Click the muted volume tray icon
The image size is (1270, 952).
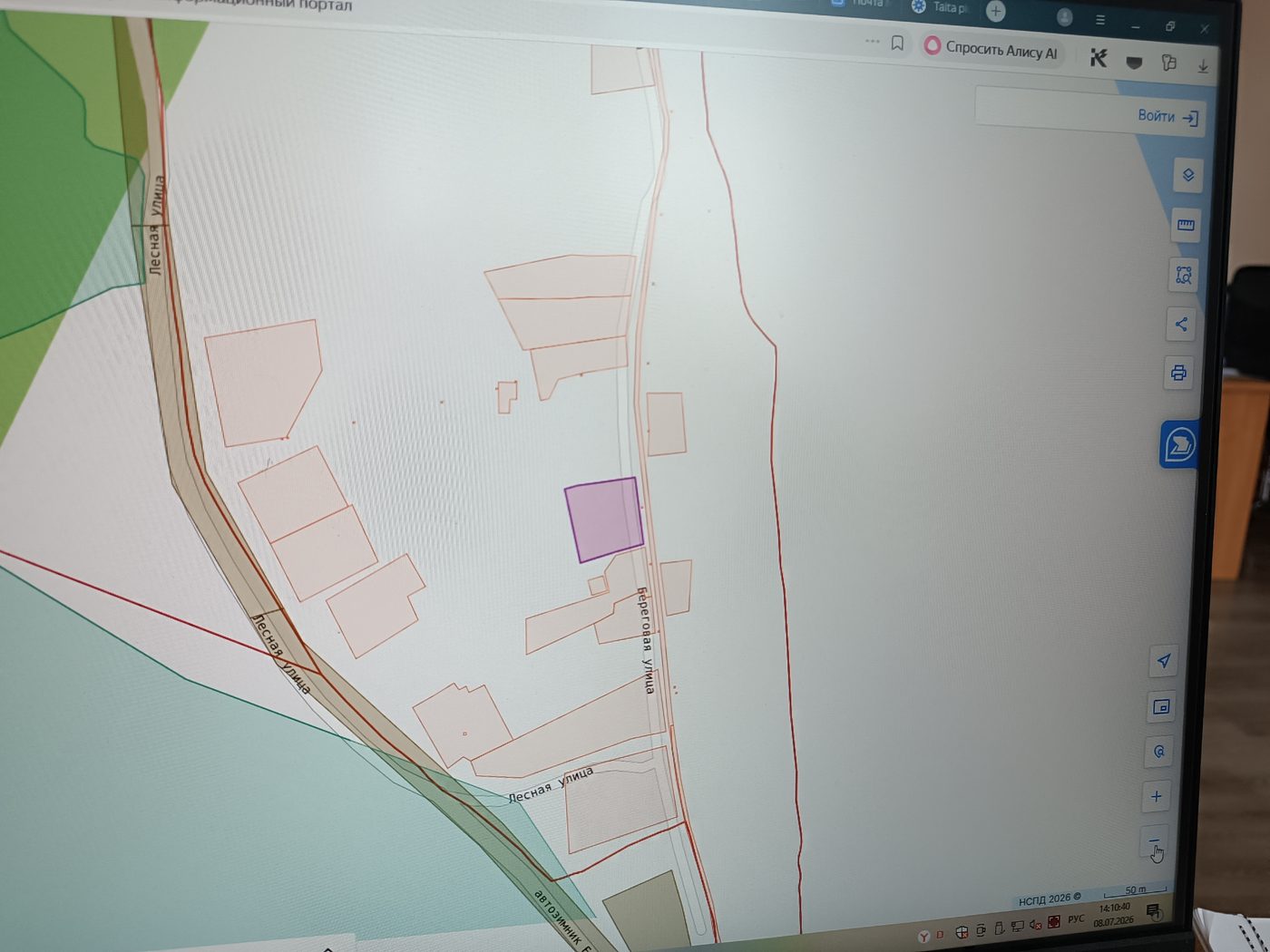1035,925
